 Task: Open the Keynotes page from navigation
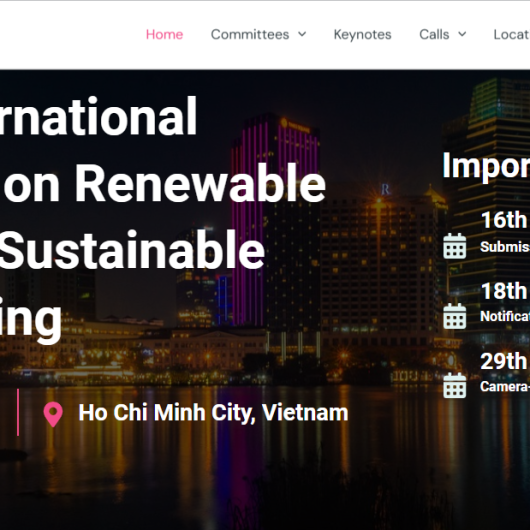click(x=362, y=34)
